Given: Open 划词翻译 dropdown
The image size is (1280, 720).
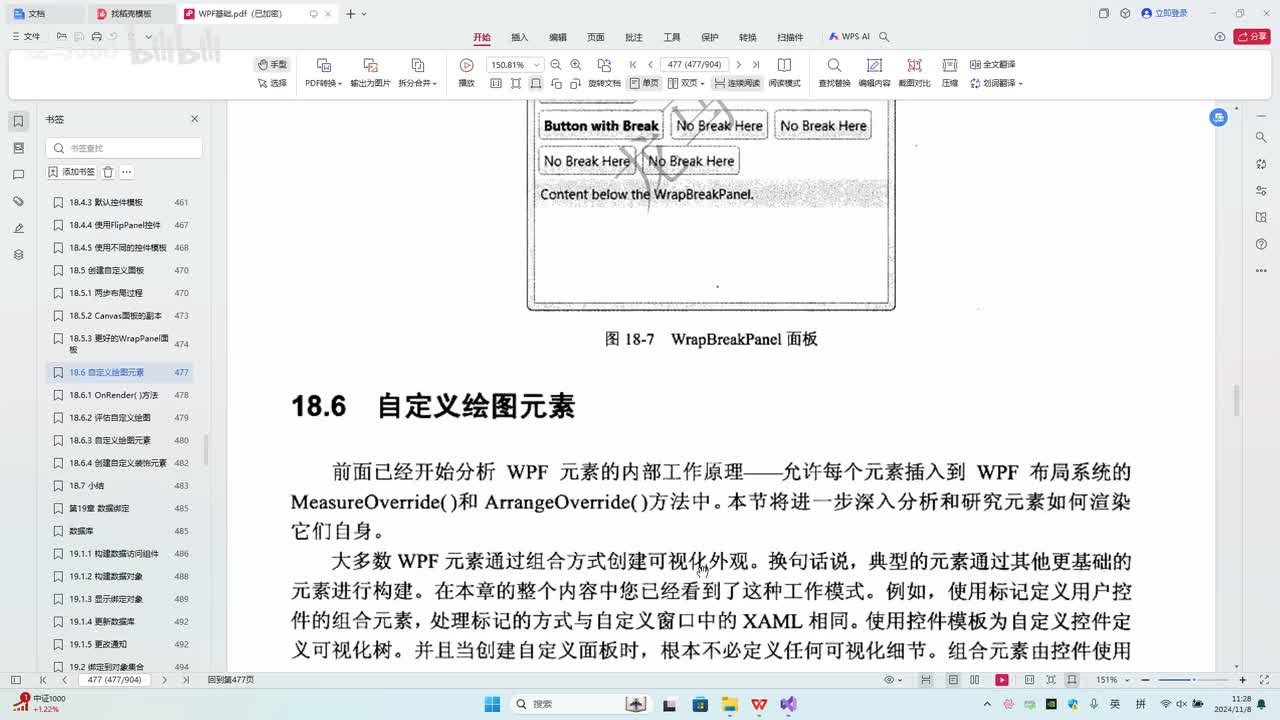Looking at the screenshot, I should point(995,83).
